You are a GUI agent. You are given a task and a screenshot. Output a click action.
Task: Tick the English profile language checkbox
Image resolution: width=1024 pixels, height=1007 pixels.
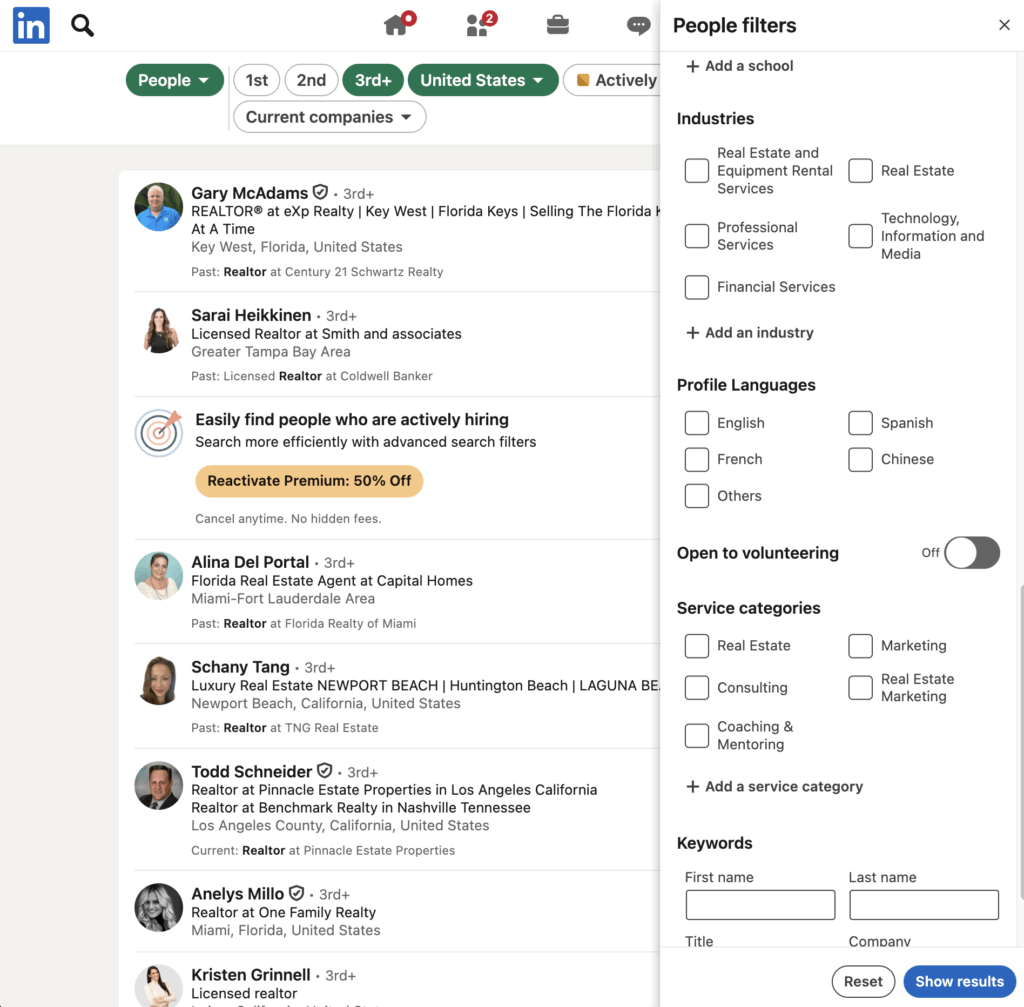(697, 423)
